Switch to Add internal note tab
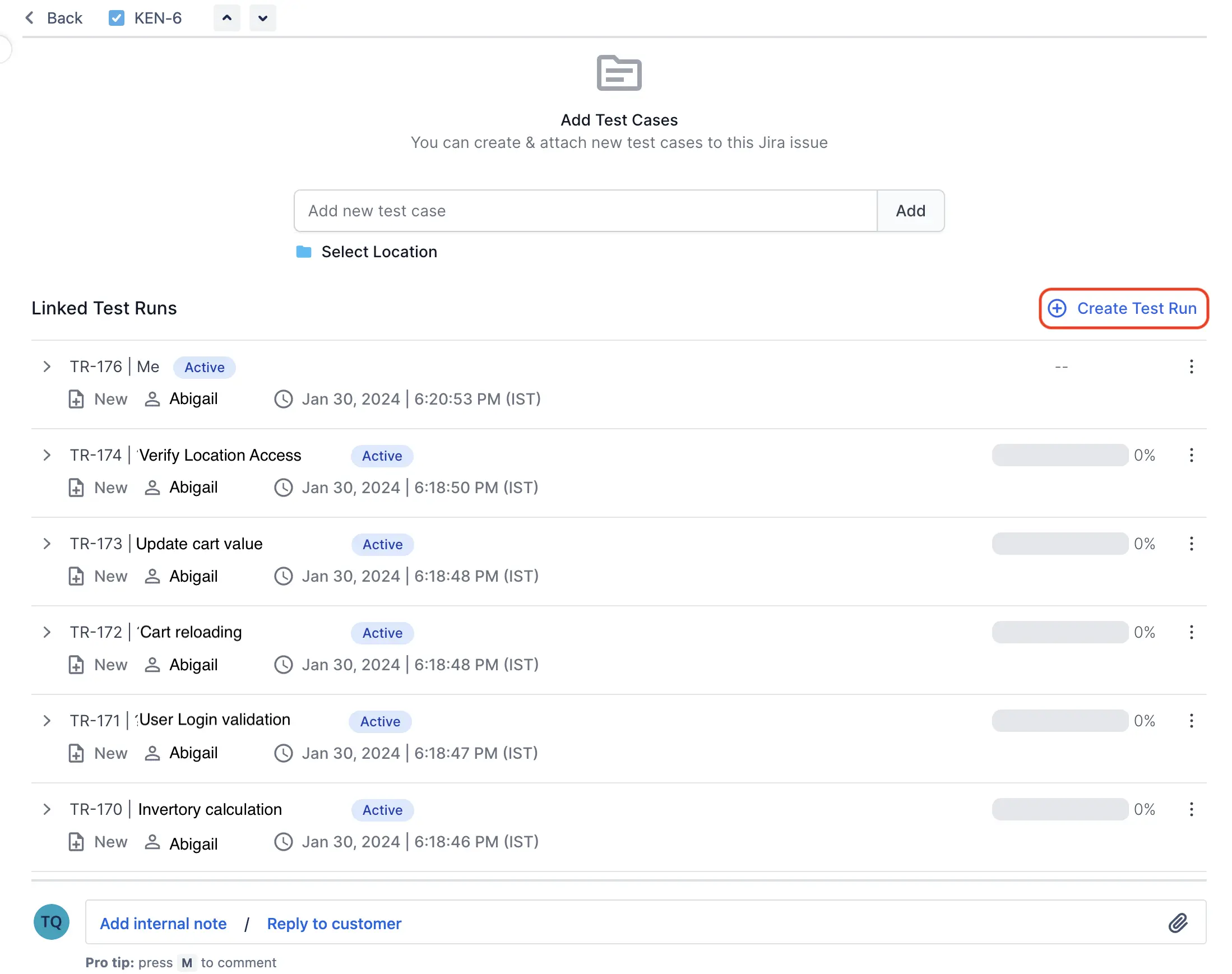Viewport: 1232px width, 974px height. pos(163,923)
